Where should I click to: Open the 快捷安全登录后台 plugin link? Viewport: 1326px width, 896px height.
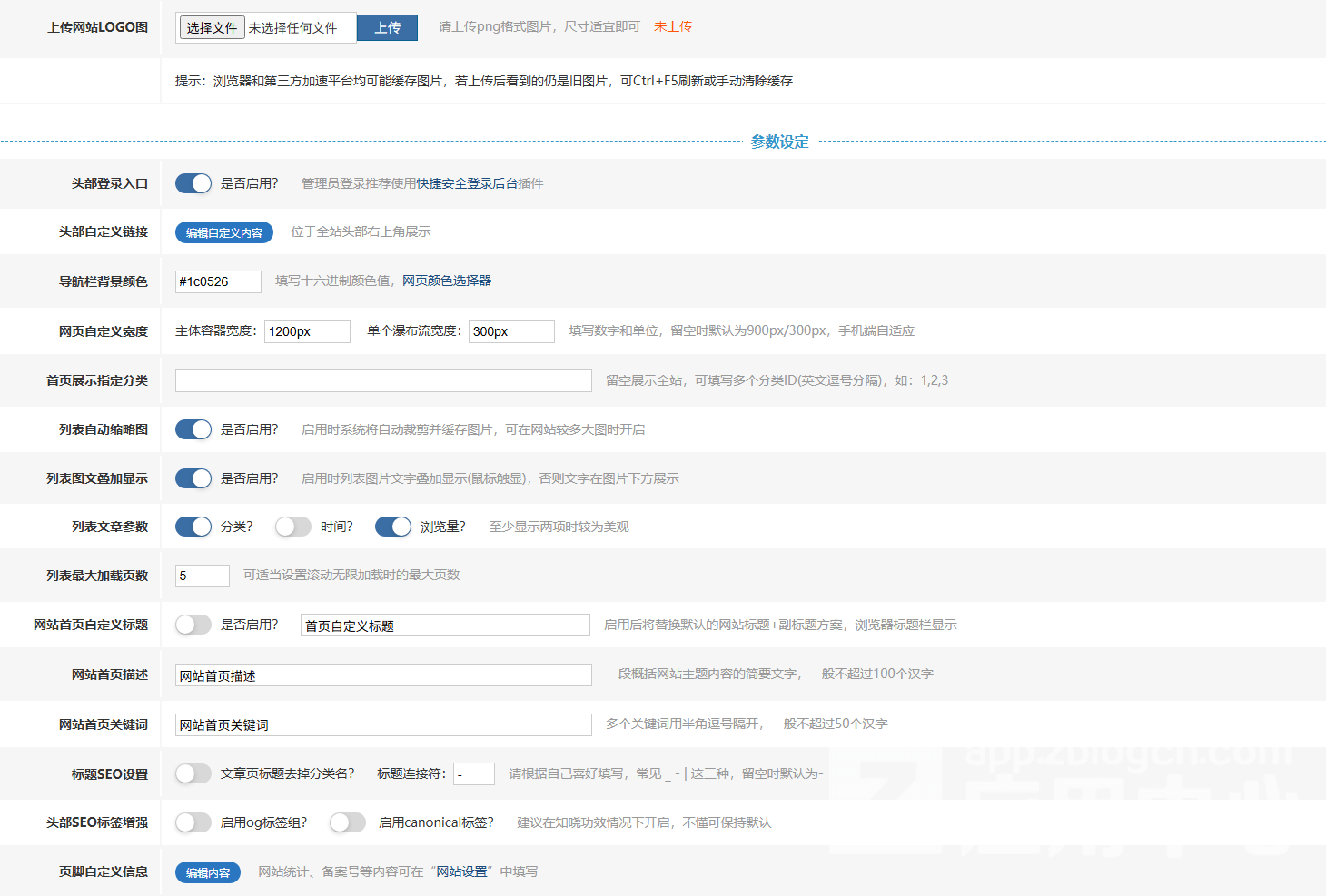pyautogui.click(x=467, y=183)
